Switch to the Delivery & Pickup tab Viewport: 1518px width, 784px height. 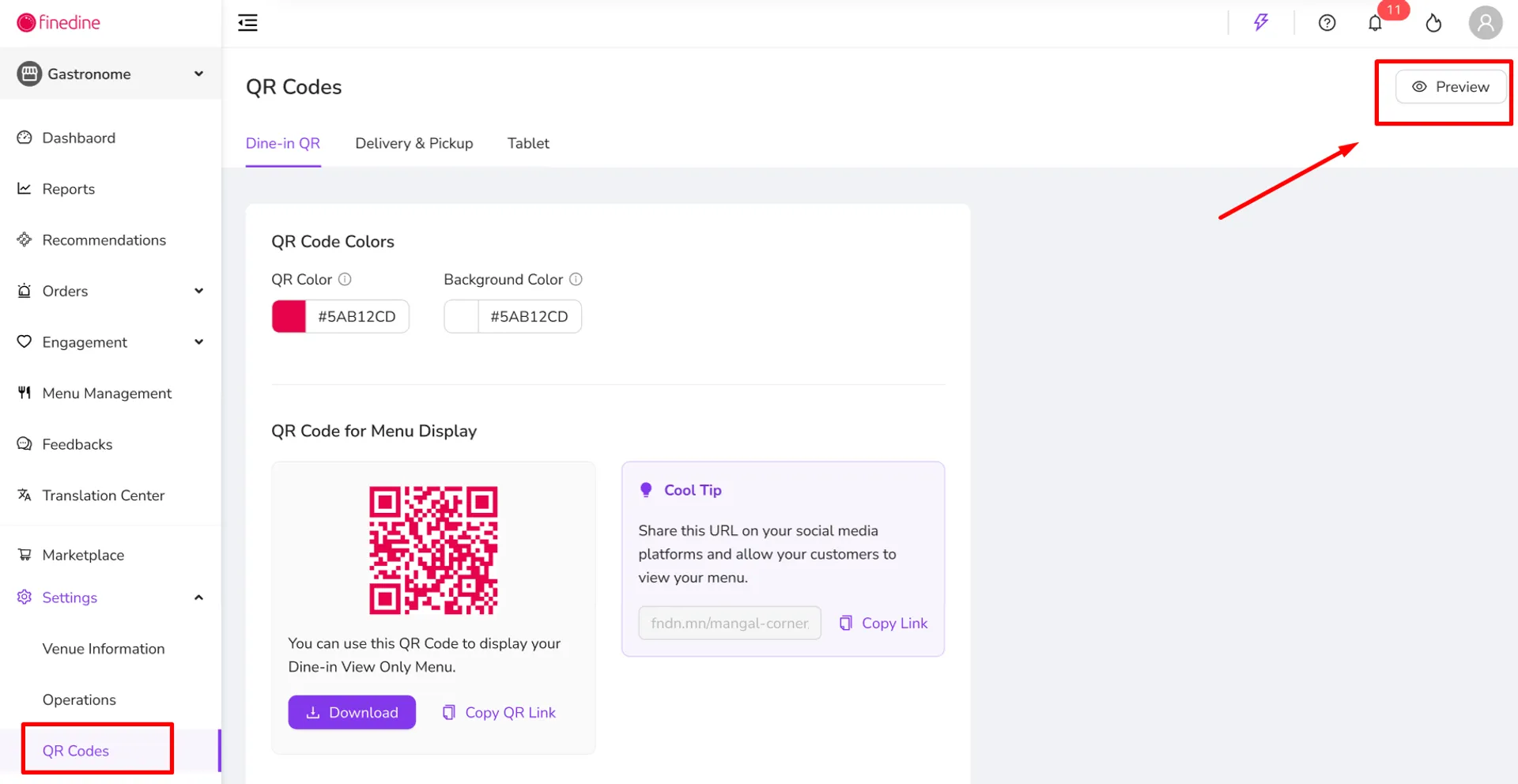coord(414,143)
